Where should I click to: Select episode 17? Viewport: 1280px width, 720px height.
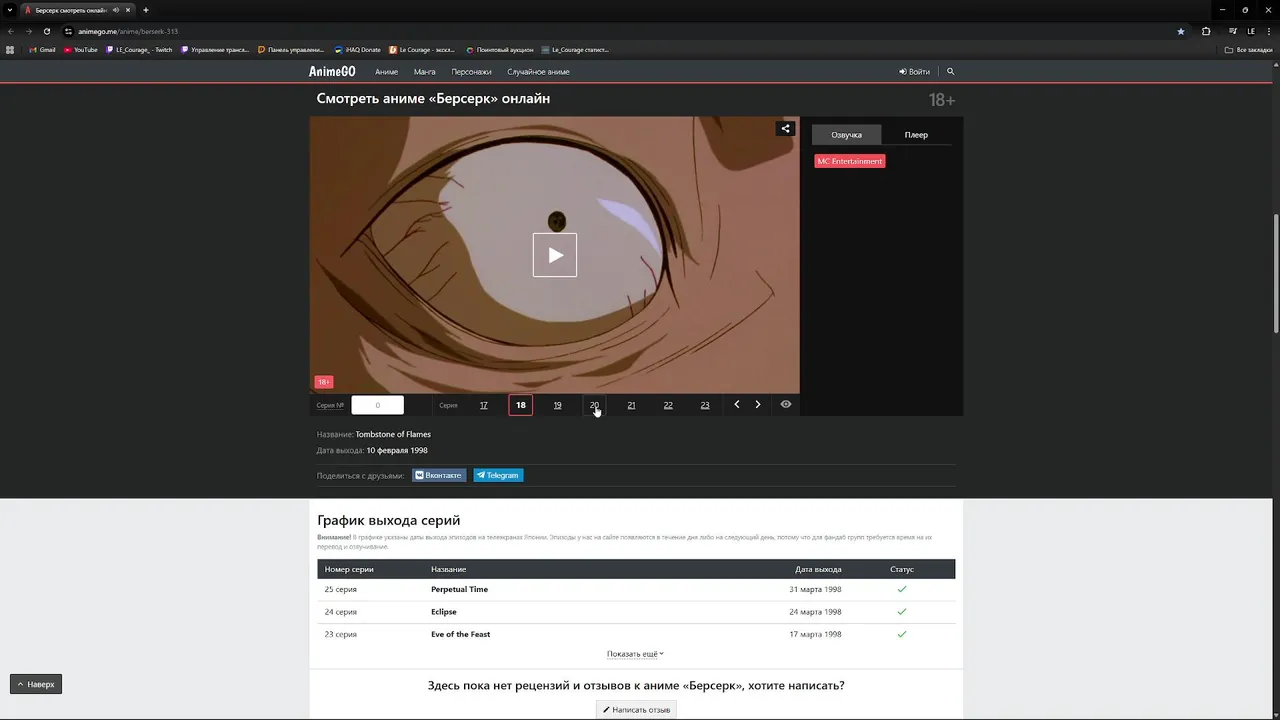(484, 405)
